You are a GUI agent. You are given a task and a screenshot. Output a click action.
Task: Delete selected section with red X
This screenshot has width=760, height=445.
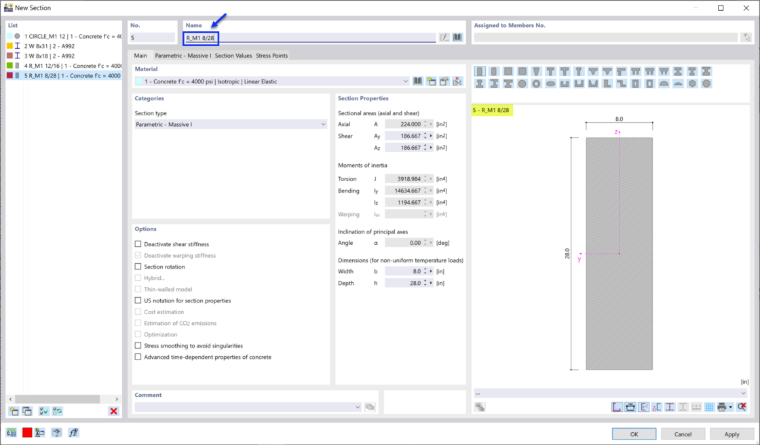tap(113, 411)
